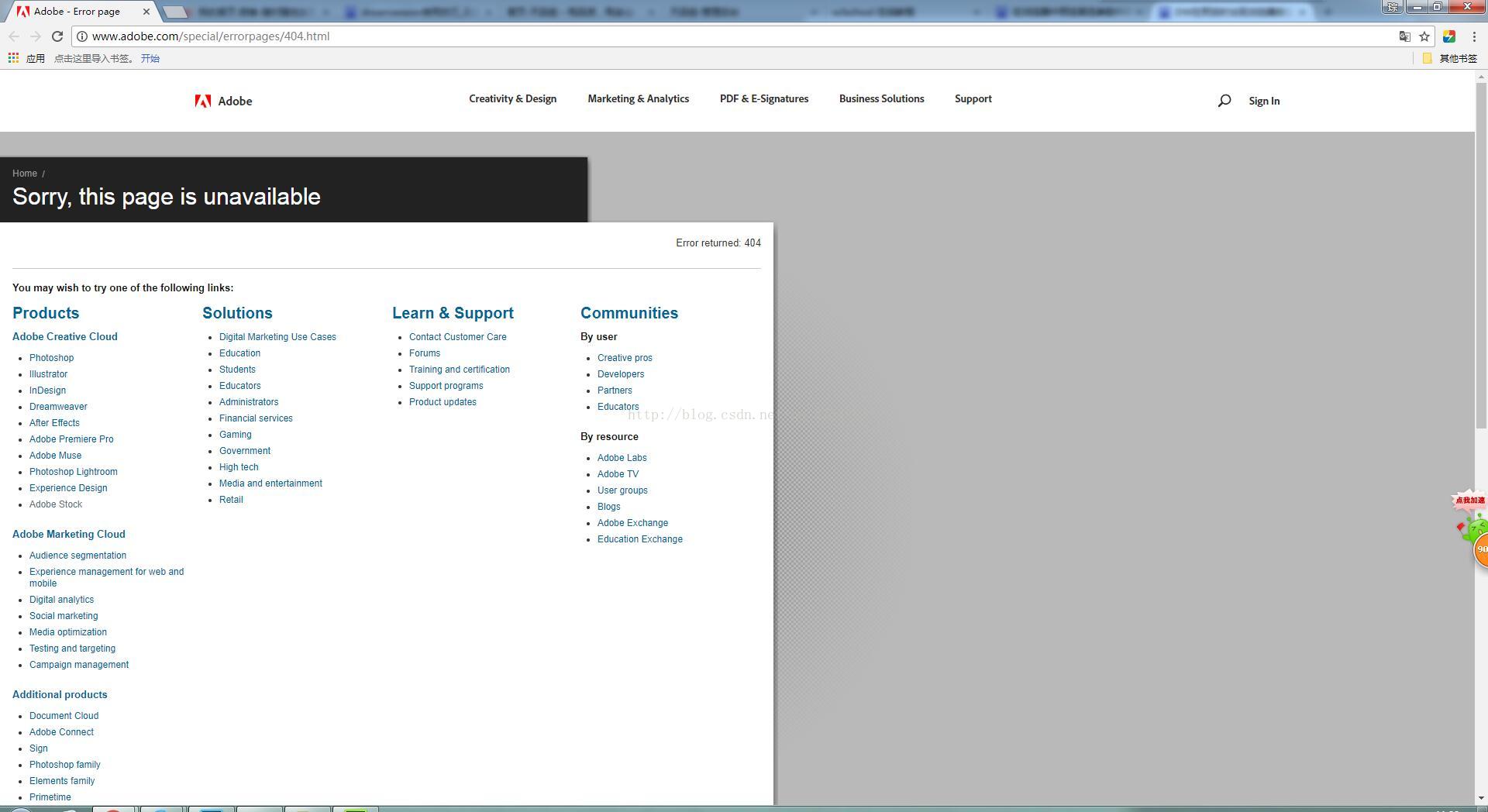Open Adobe Marketing Cloud heading link
Viewport: 1488px width, 812px height.
point(69,535)
